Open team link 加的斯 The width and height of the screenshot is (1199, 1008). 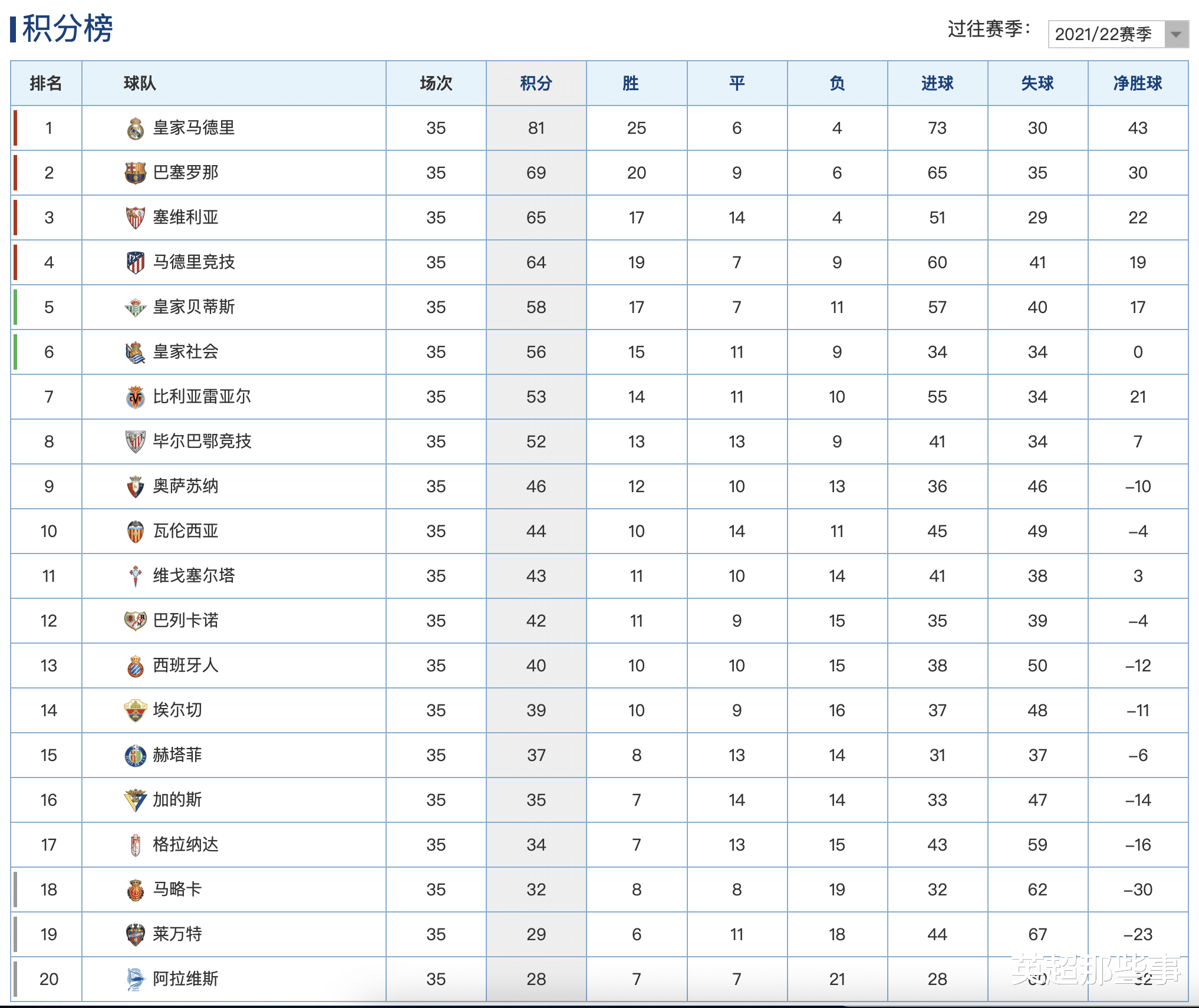coord(177,800)
